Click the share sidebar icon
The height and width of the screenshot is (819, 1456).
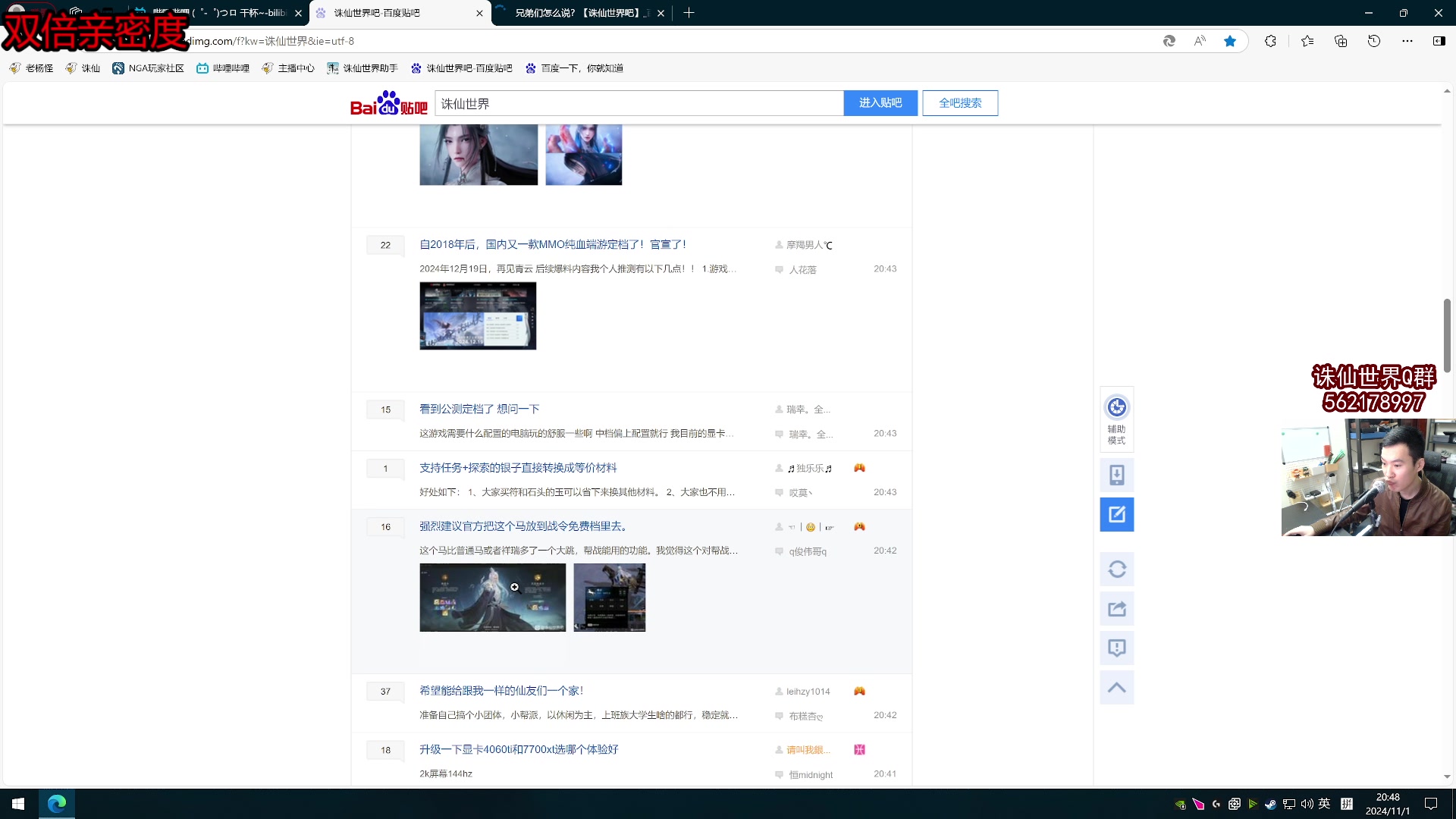point(1116,608)
